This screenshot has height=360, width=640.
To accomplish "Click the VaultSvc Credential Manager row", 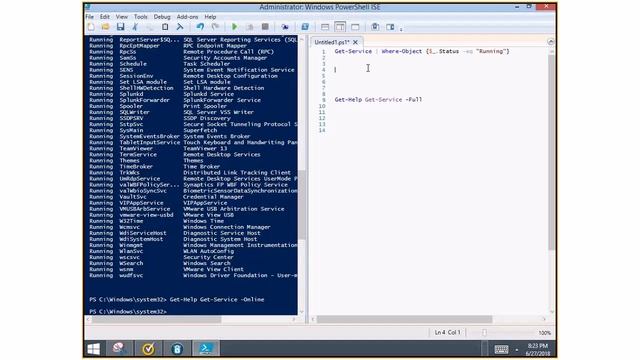I will click(166, 197).
